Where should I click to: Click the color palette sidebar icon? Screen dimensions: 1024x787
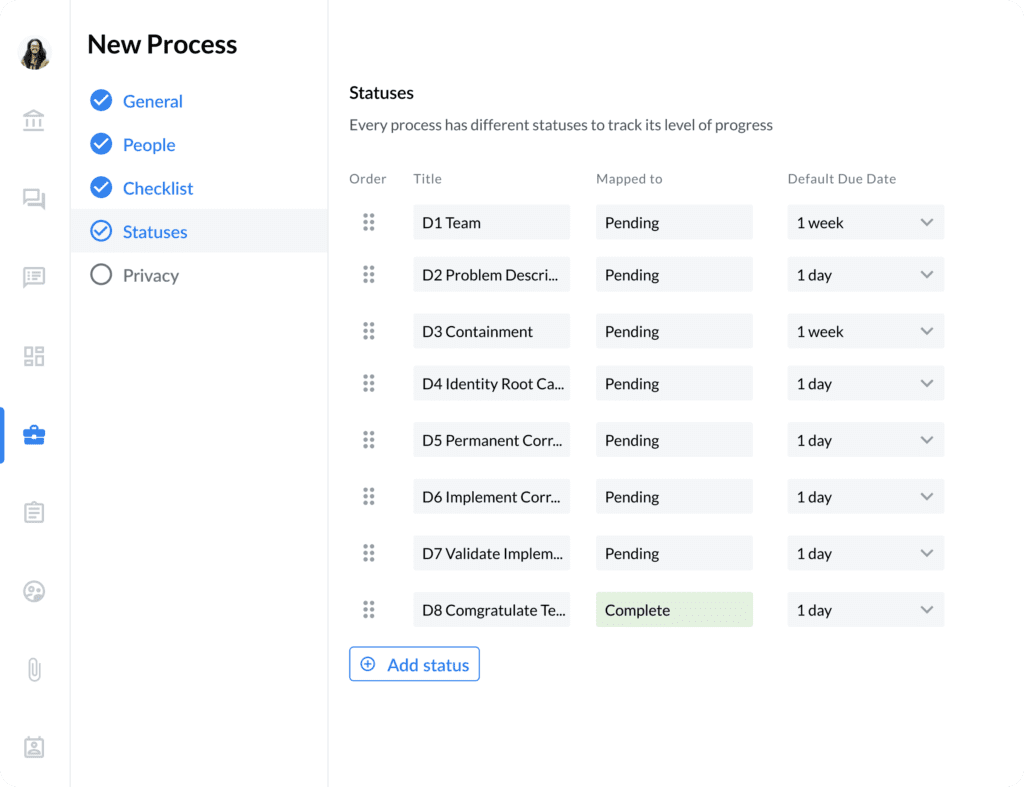34,591
